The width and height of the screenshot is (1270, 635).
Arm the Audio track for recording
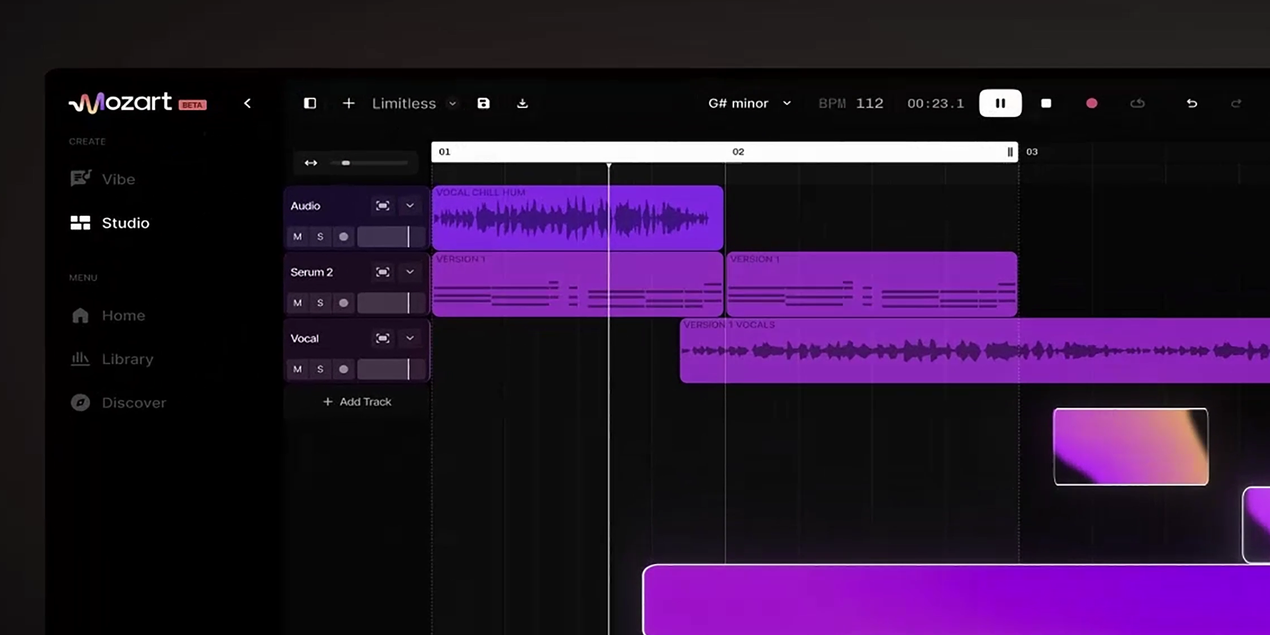click(x=343, y=237)
